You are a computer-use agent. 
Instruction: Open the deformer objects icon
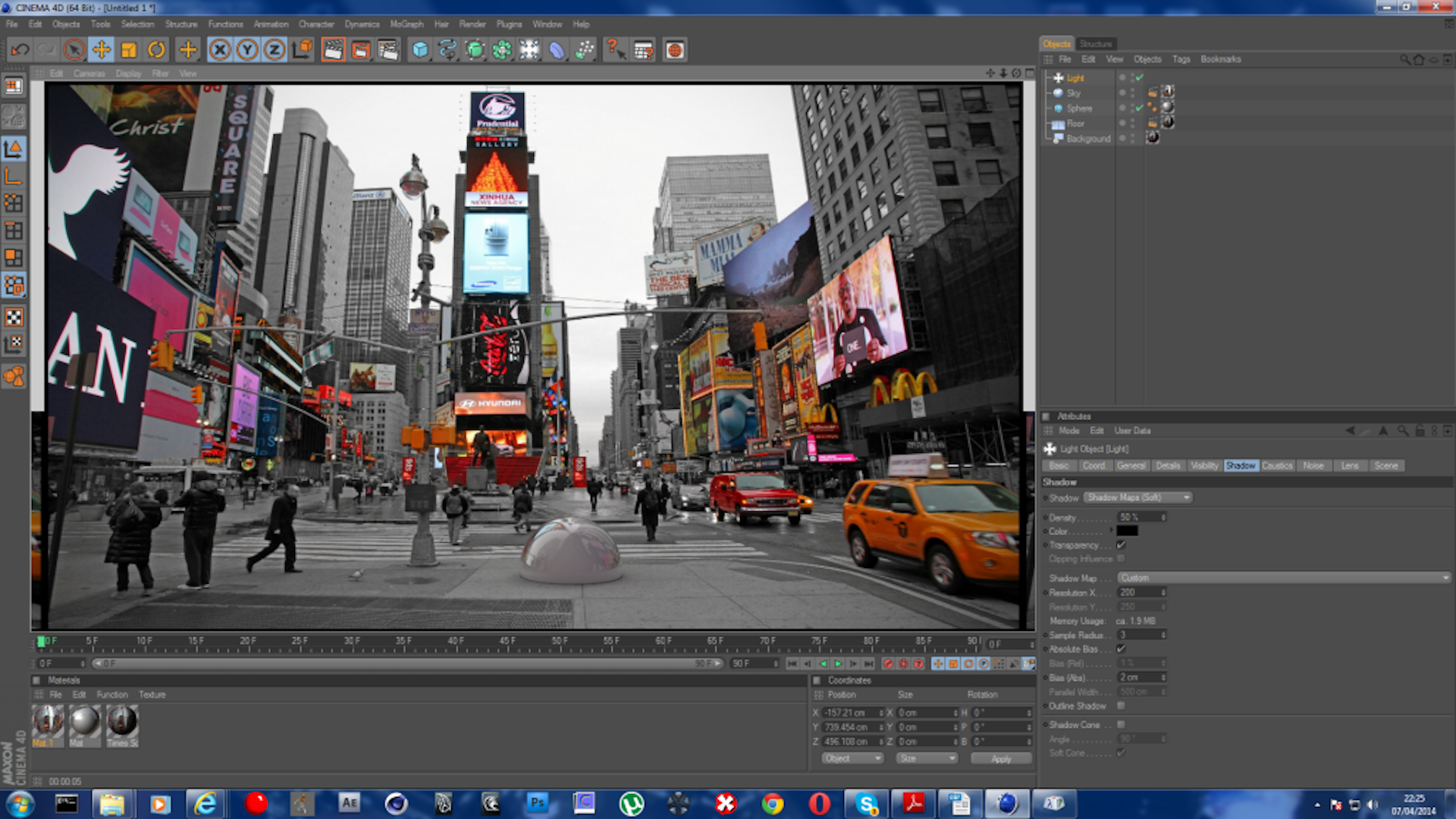point(557,50)
